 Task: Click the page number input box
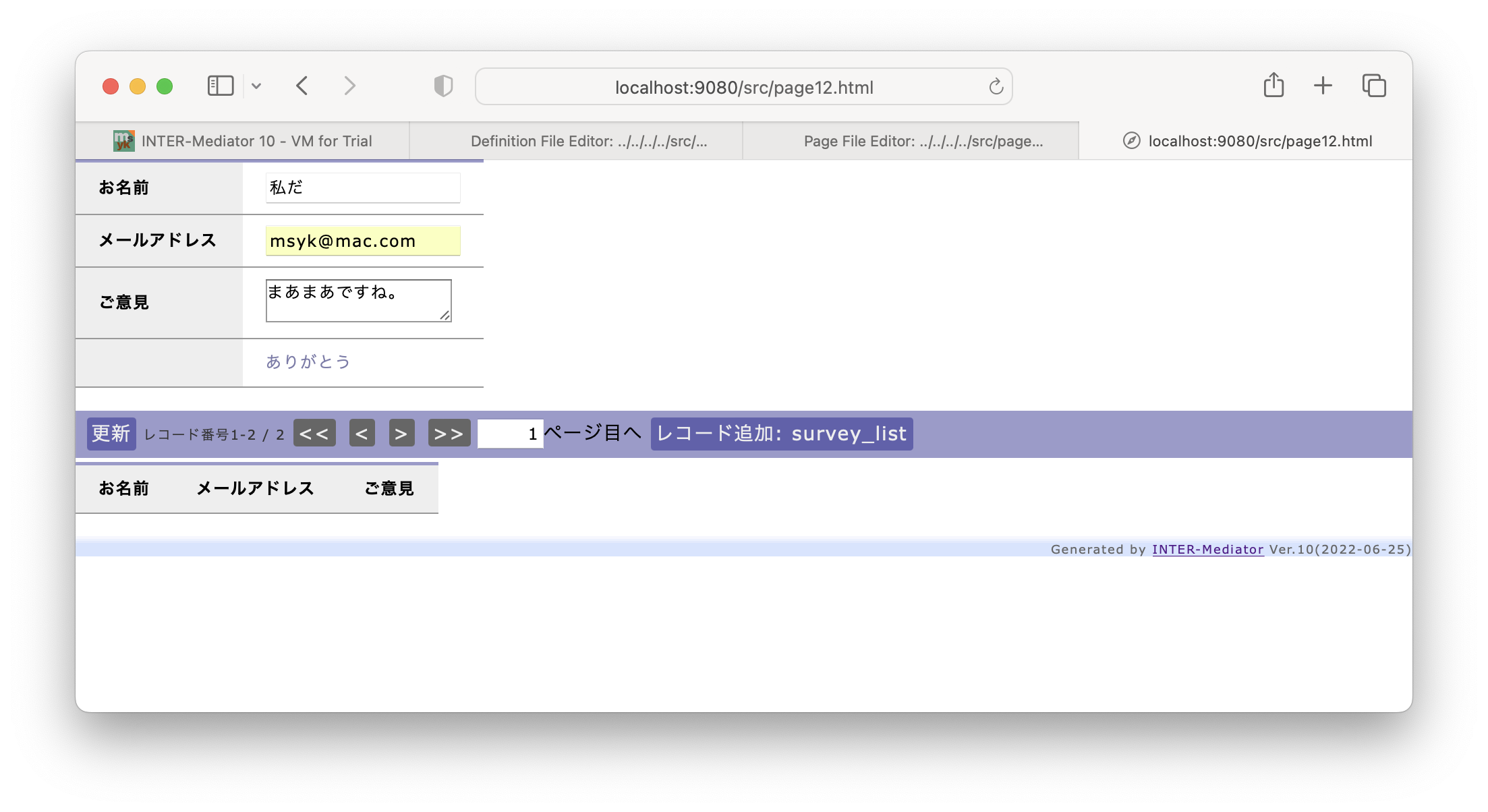[510, 434]
